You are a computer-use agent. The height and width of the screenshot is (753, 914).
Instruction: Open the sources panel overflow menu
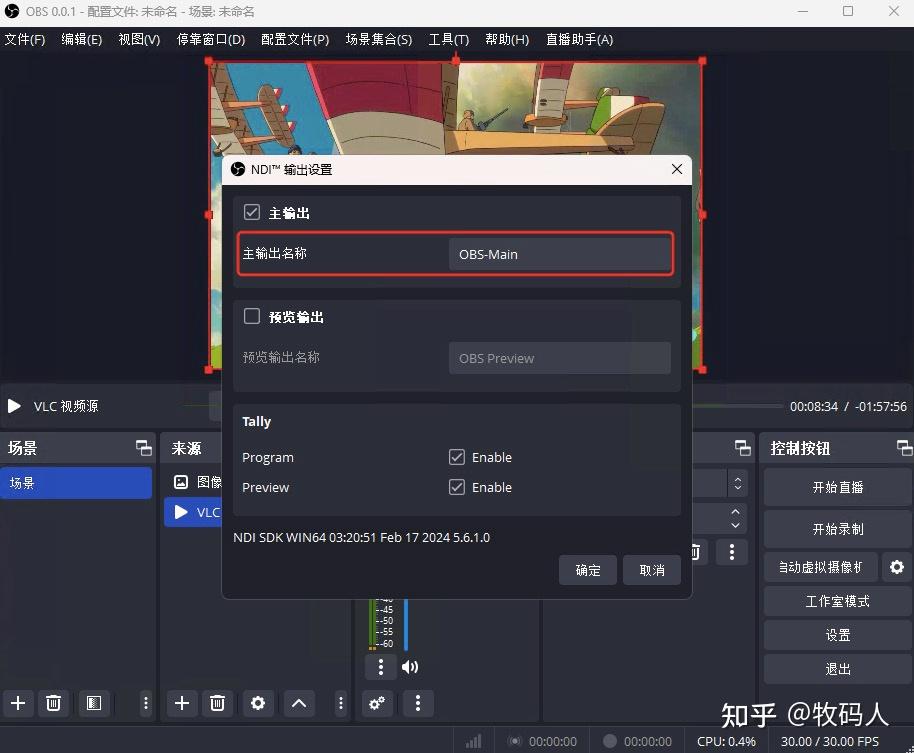click(x=339, y=703)
